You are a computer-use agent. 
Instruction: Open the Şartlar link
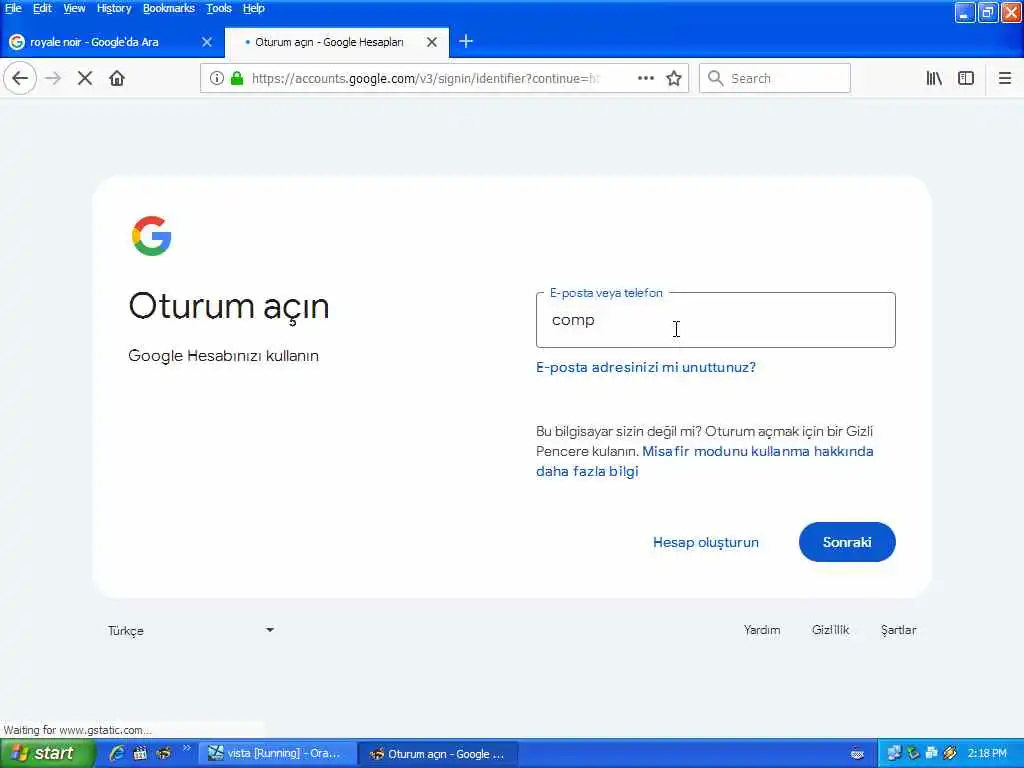899,630
